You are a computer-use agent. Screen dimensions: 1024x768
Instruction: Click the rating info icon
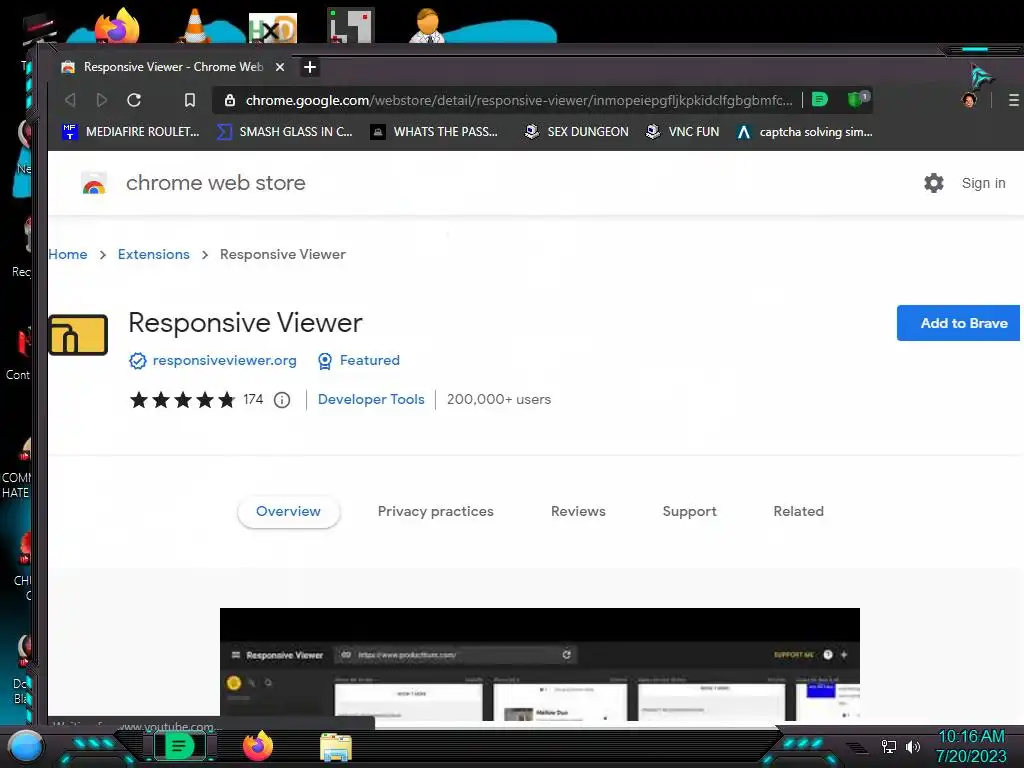[281, 400]
